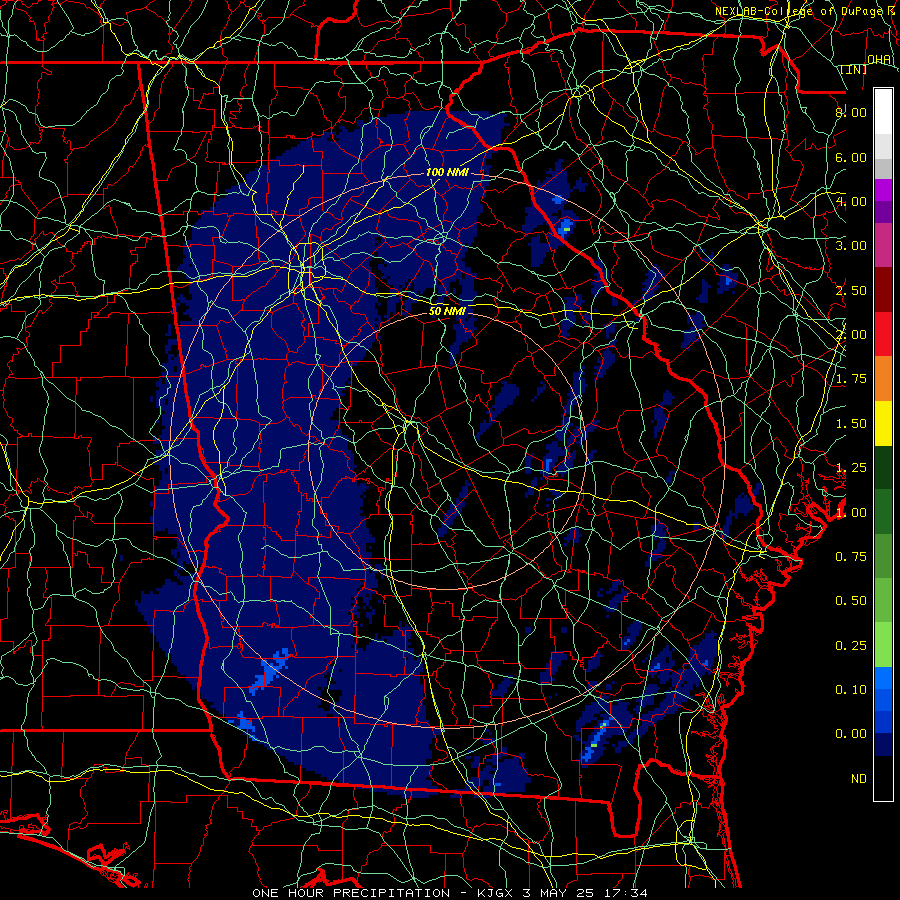Click the 6.00 legend value
The width and height of the screenshot is (900, 900).
[x=851, y=157]
